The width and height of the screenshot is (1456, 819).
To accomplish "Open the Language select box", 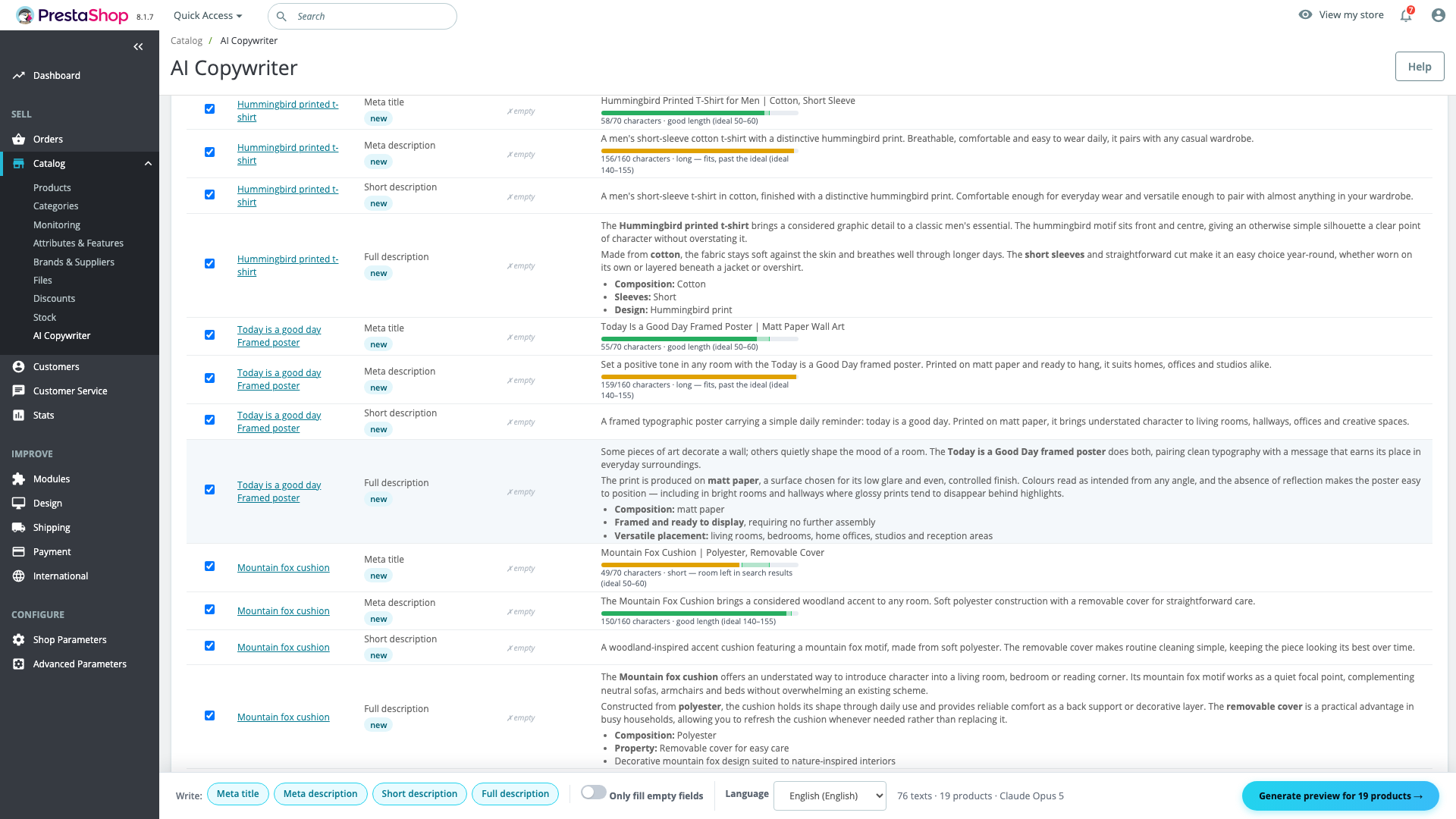I will pyautogui.click(x=830, y=795).
